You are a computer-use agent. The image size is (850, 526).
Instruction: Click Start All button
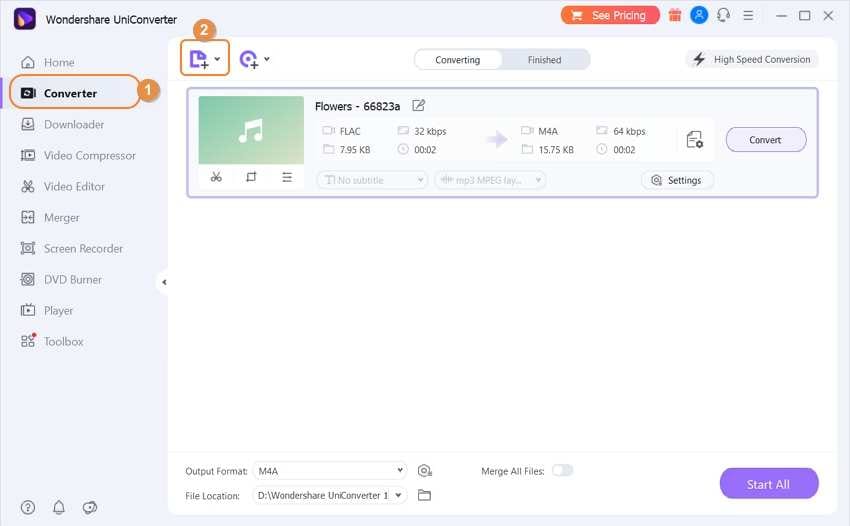coord(768,484)
